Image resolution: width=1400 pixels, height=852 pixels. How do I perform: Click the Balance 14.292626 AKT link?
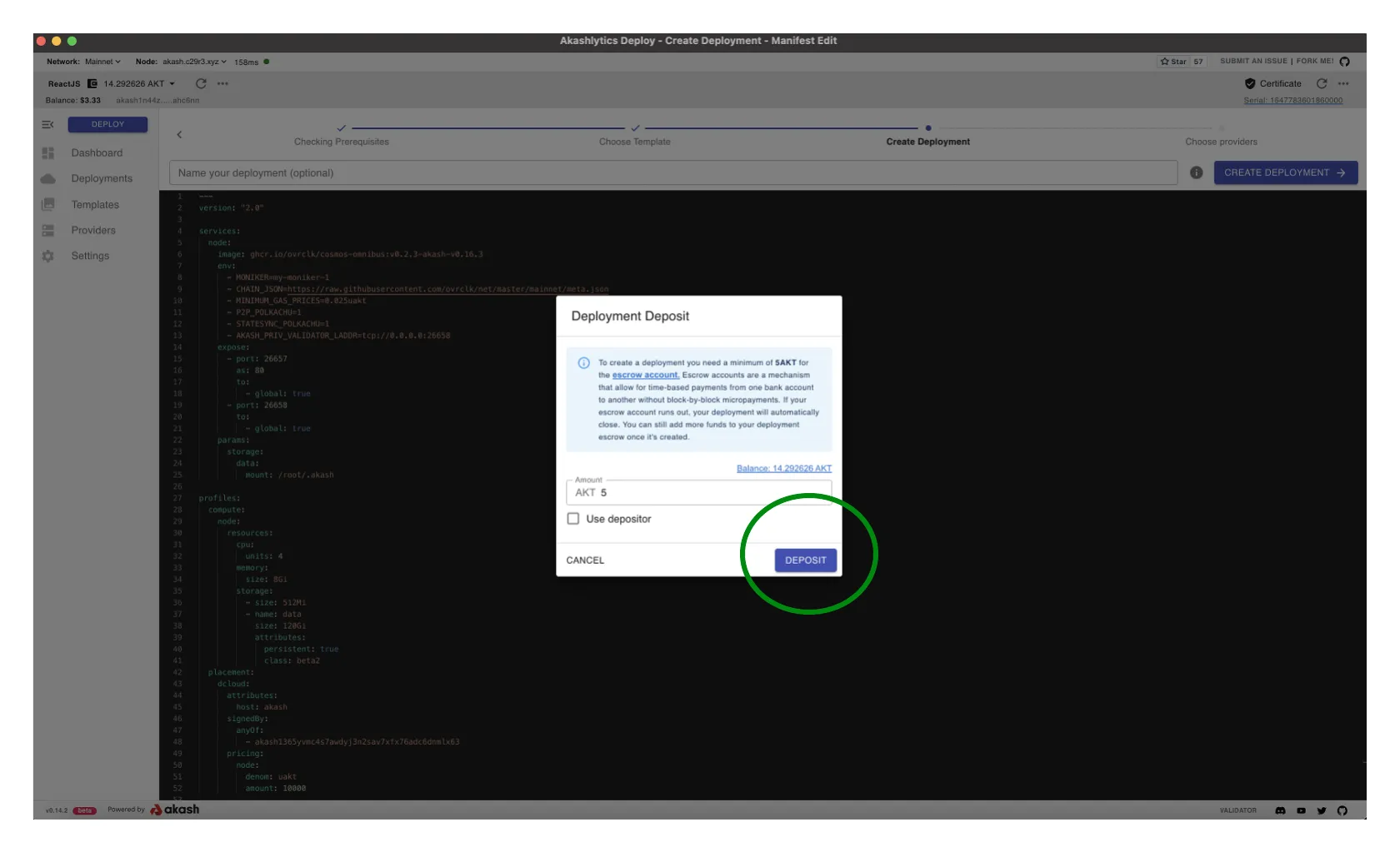click(x=783, y=468)
